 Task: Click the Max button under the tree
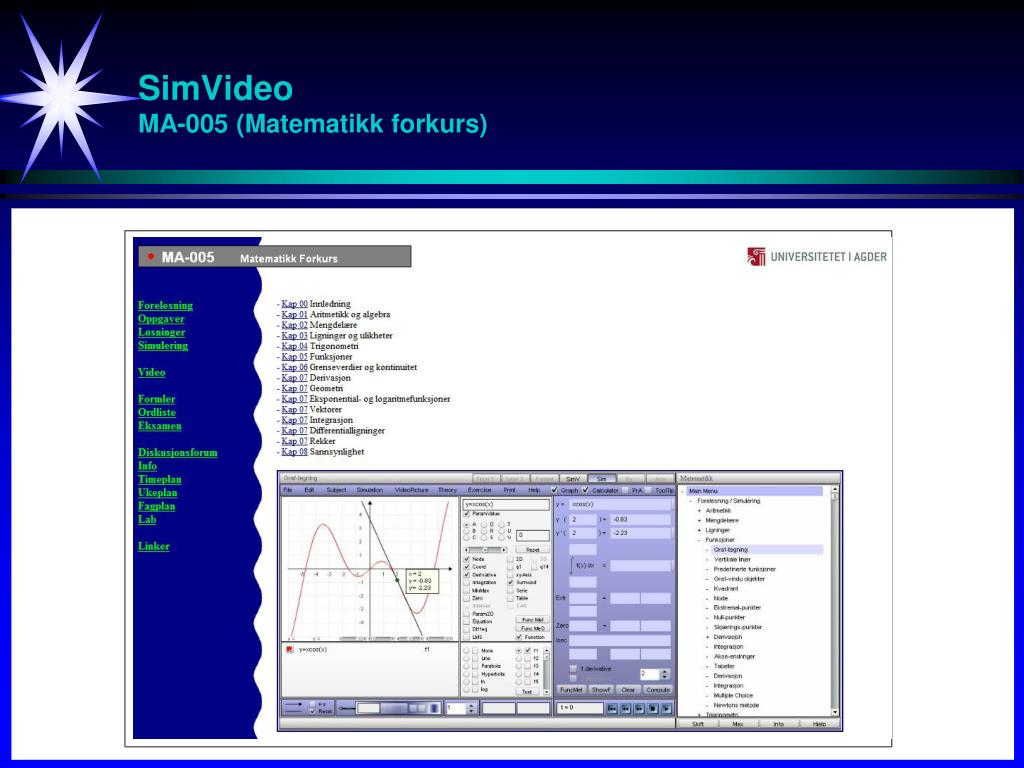click(x=737, y=724)
